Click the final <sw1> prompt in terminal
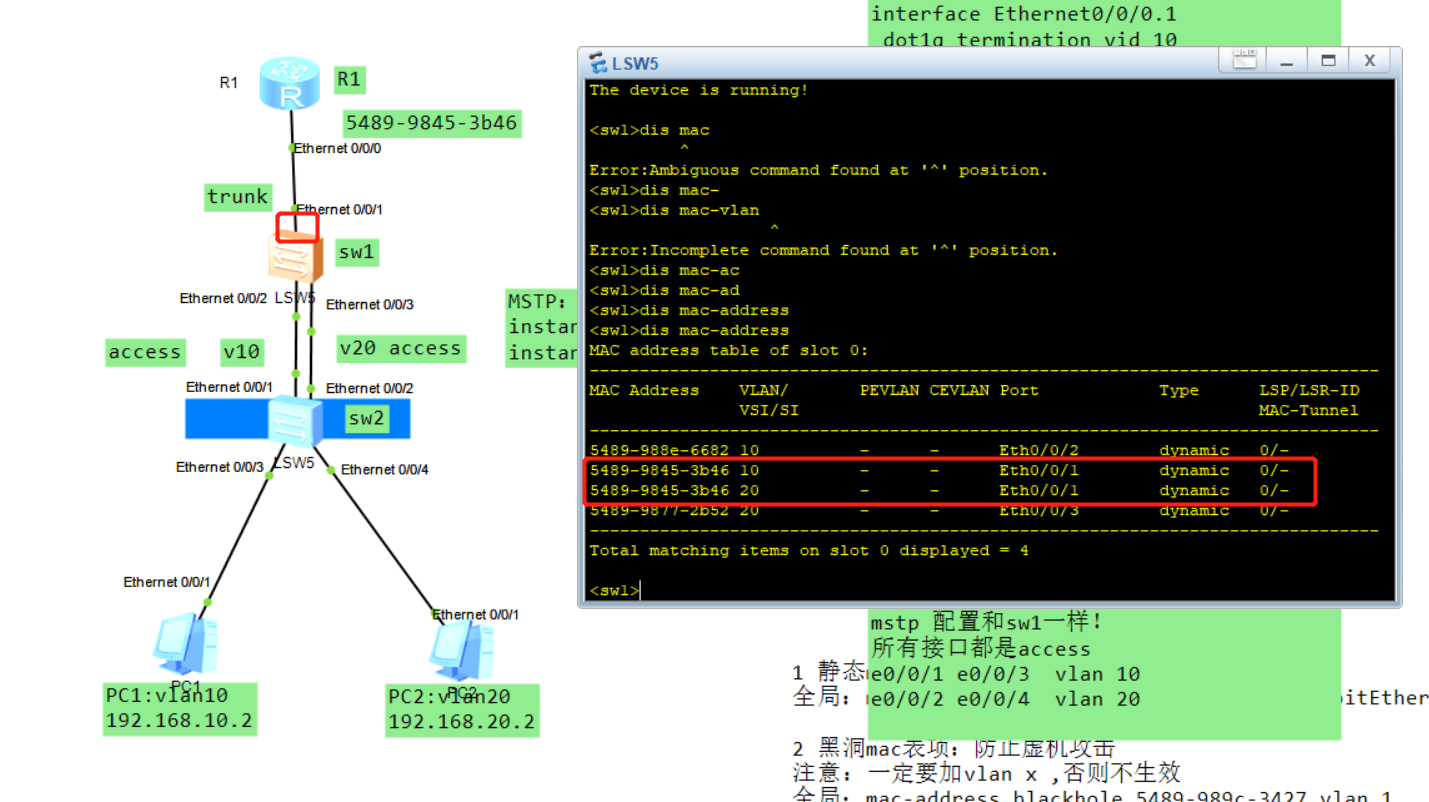Image resolution: width=1429 pixels, height=802 pixels. pos(614,590)
